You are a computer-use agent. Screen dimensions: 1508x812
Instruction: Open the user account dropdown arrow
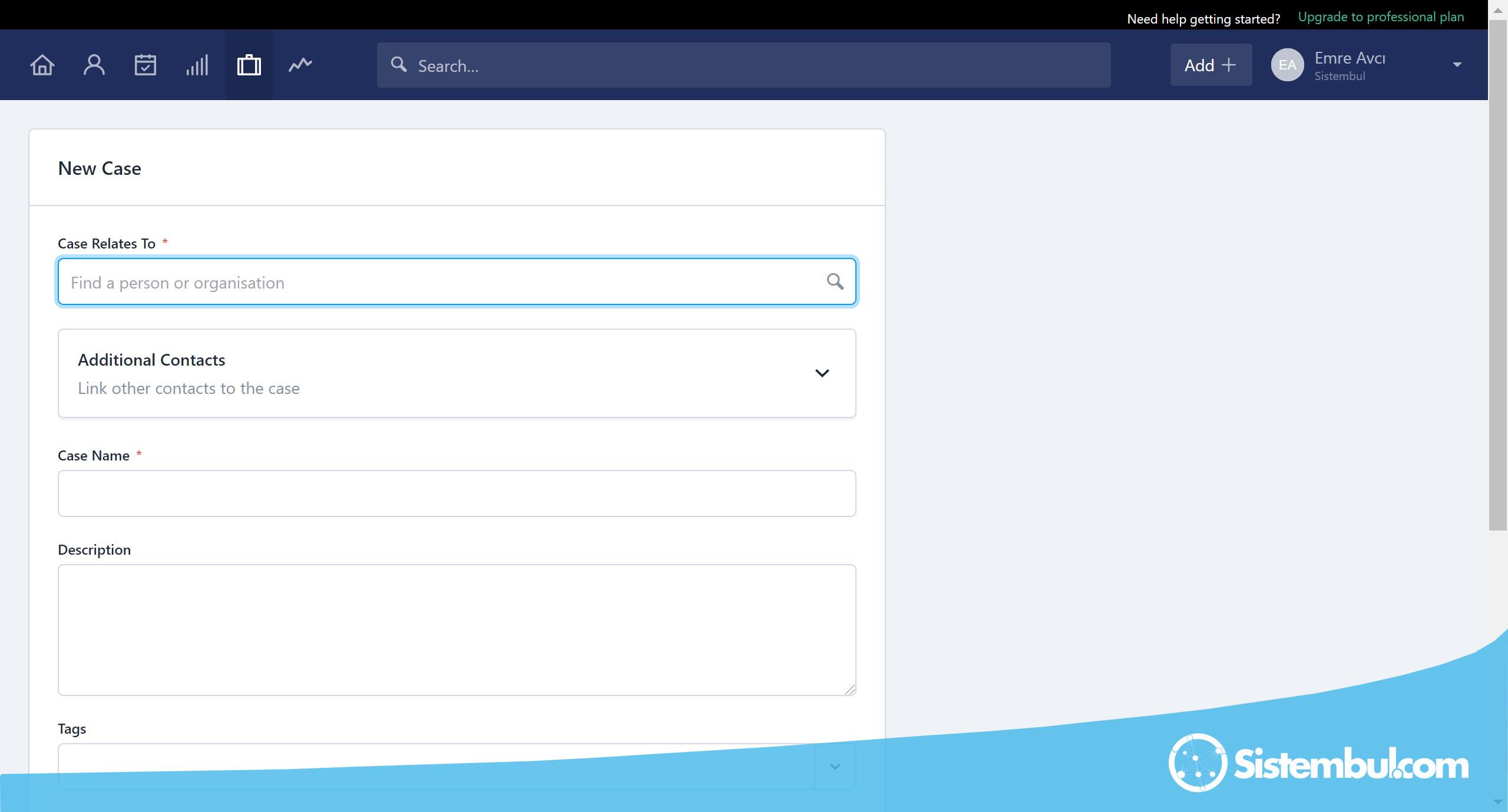1457,65
